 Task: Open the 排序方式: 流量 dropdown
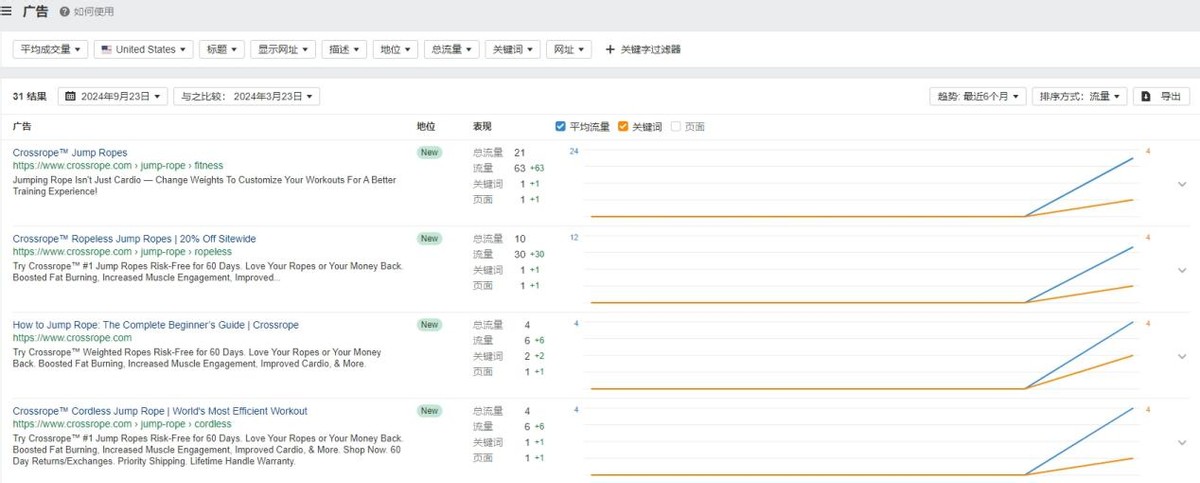pos(1081,97)
